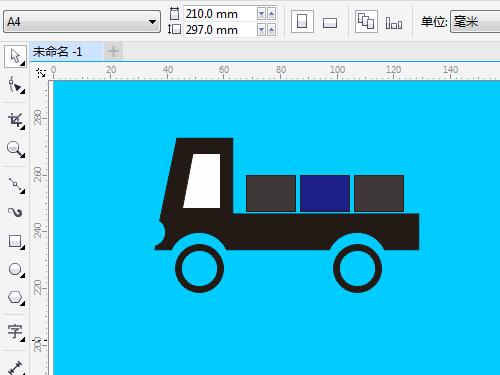
Task: Select the right gray cargo box
Action: pyautogui.click(x=379, y=194)
